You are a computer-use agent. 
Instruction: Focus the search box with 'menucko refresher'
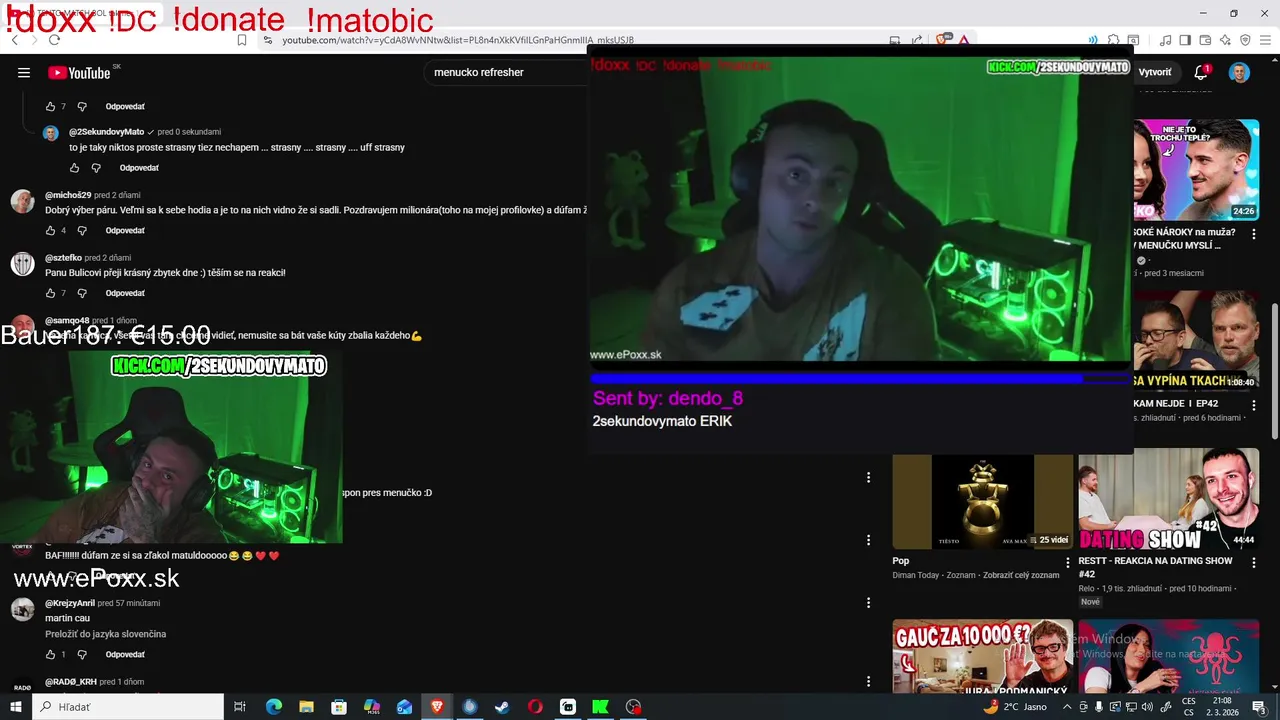pos(505,72)
